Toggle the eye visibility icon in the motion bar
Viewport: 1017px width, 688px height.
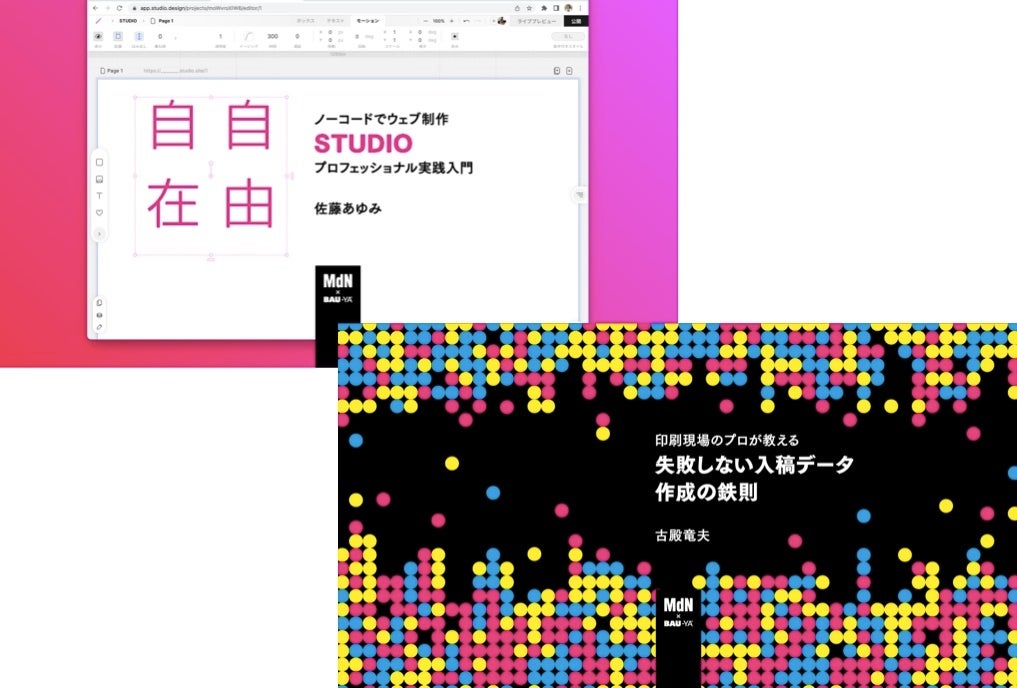99,37
